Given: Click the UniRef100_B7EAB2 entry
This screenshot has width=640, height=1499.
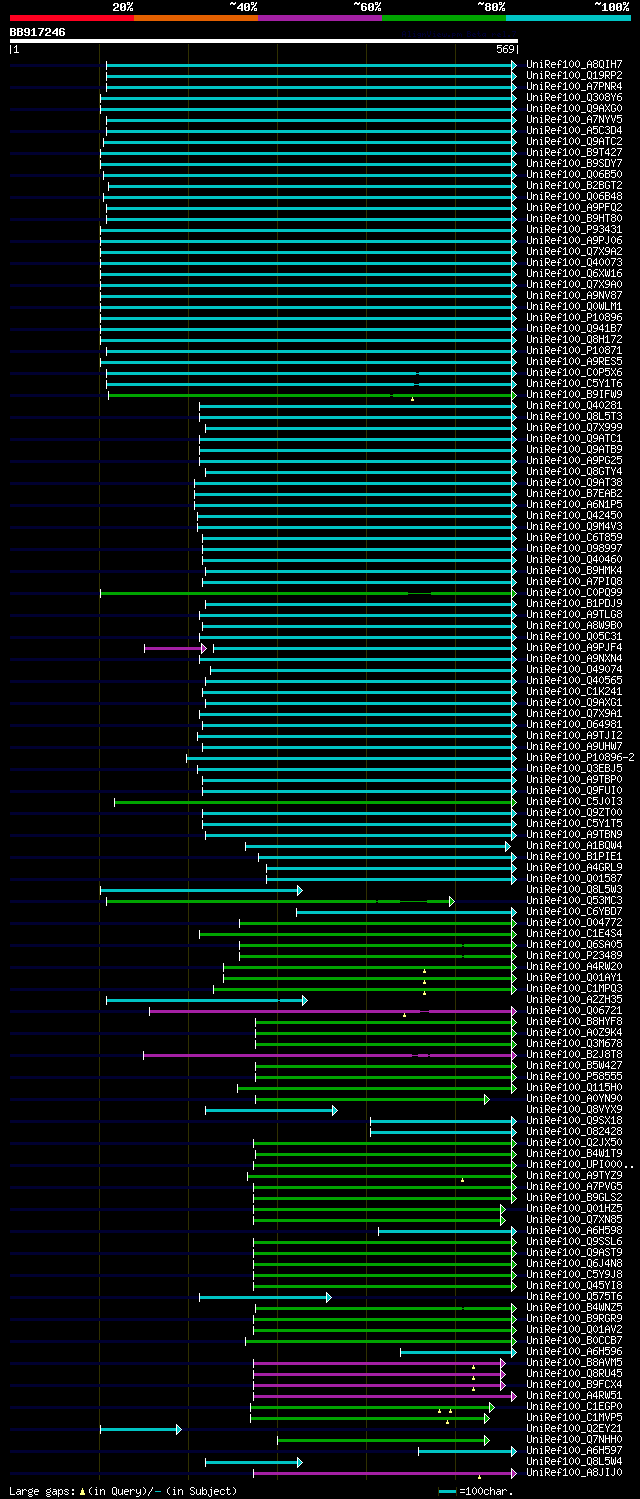Looking at the screenshot, I should (574, 493).
